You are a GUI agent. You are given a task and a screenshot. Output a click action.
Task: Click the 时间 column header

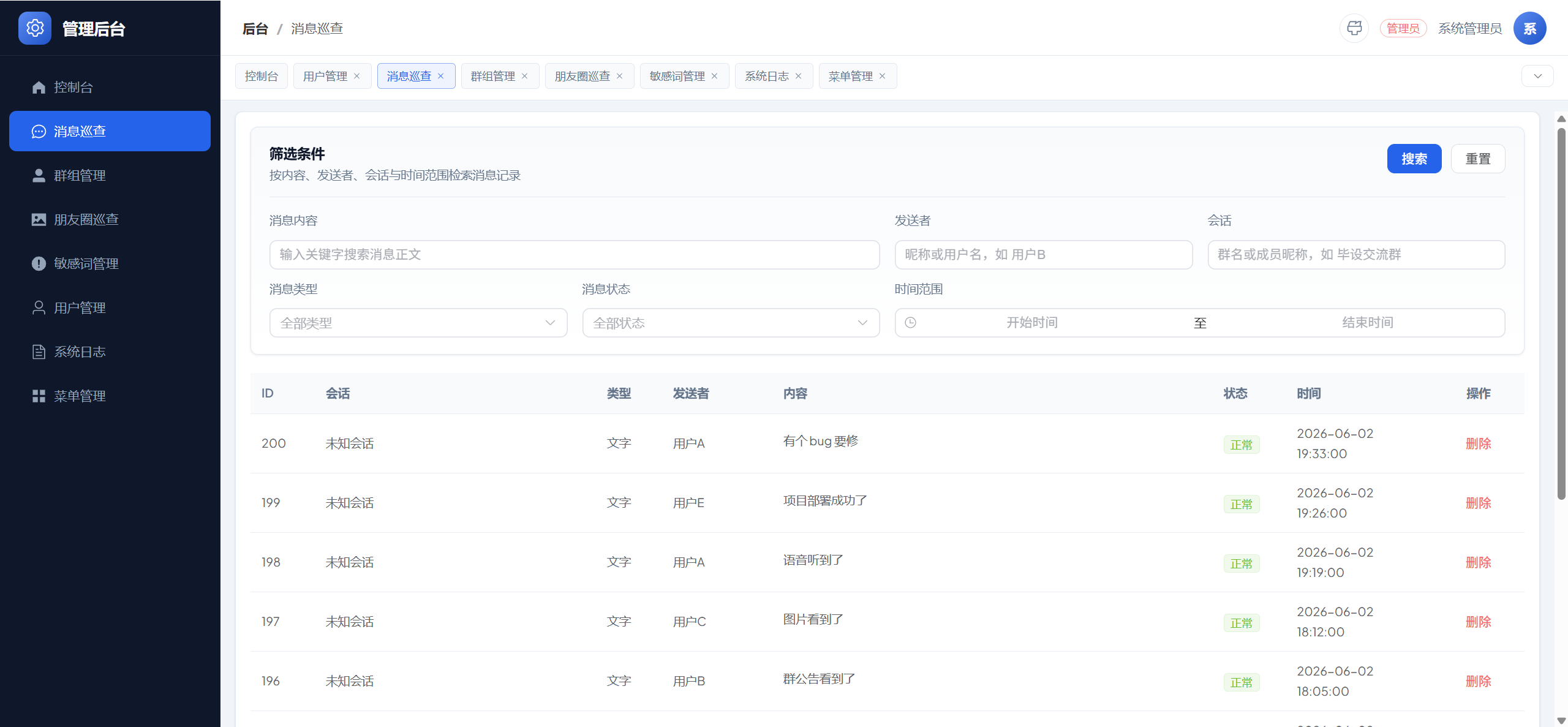1309,393
